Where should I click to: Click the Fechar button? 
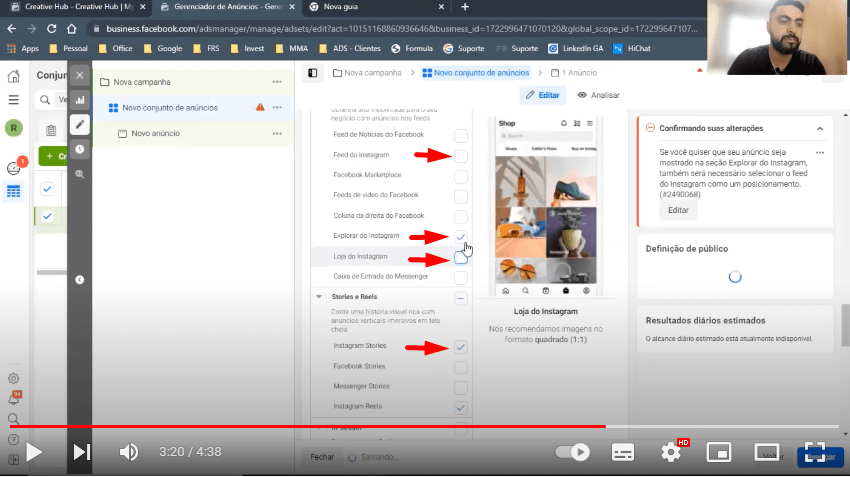coord(322,457)
